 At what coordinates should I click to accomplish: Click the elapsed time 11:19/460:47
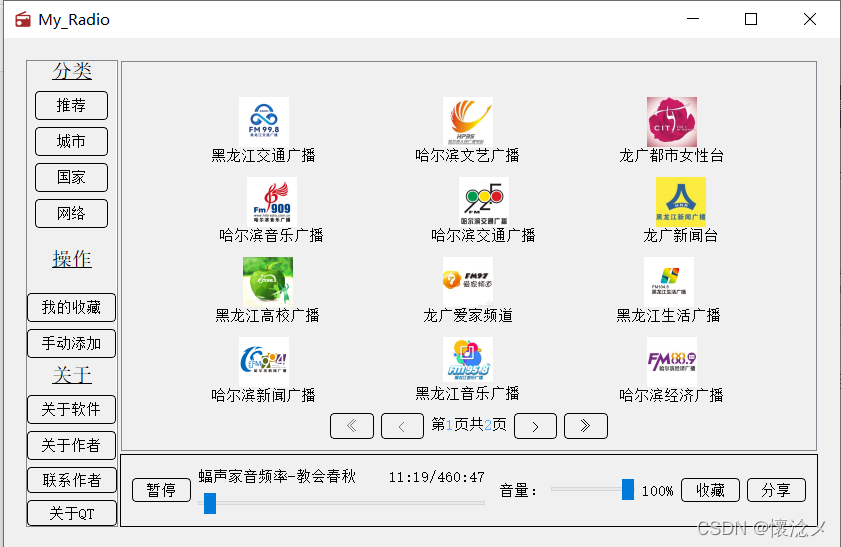(x=437, y=477)
